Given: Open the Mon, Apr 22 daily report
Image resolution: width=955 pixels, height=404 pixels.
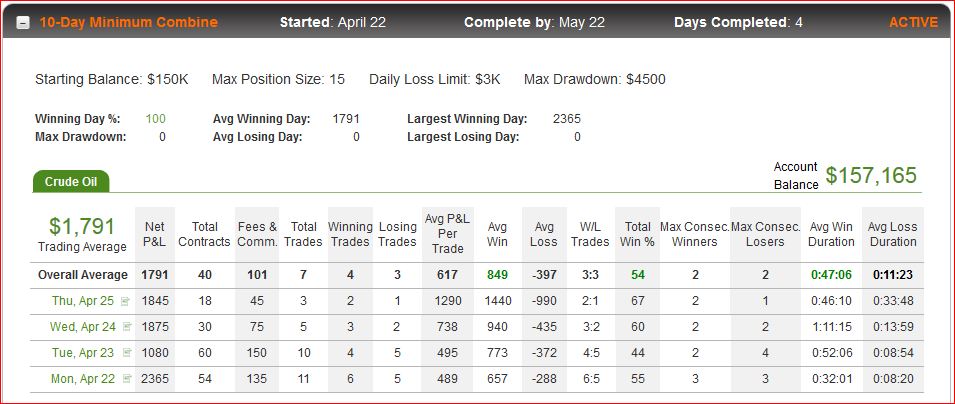Looking at the screenshot, I should coord(83,378).
